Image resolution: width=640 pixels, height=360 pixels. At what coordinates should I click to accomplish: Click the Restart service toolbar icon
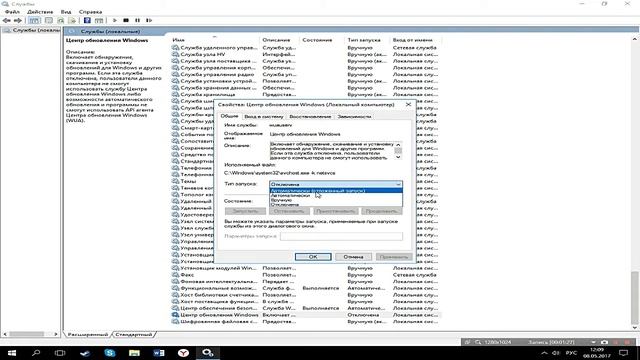coord(149,20)
